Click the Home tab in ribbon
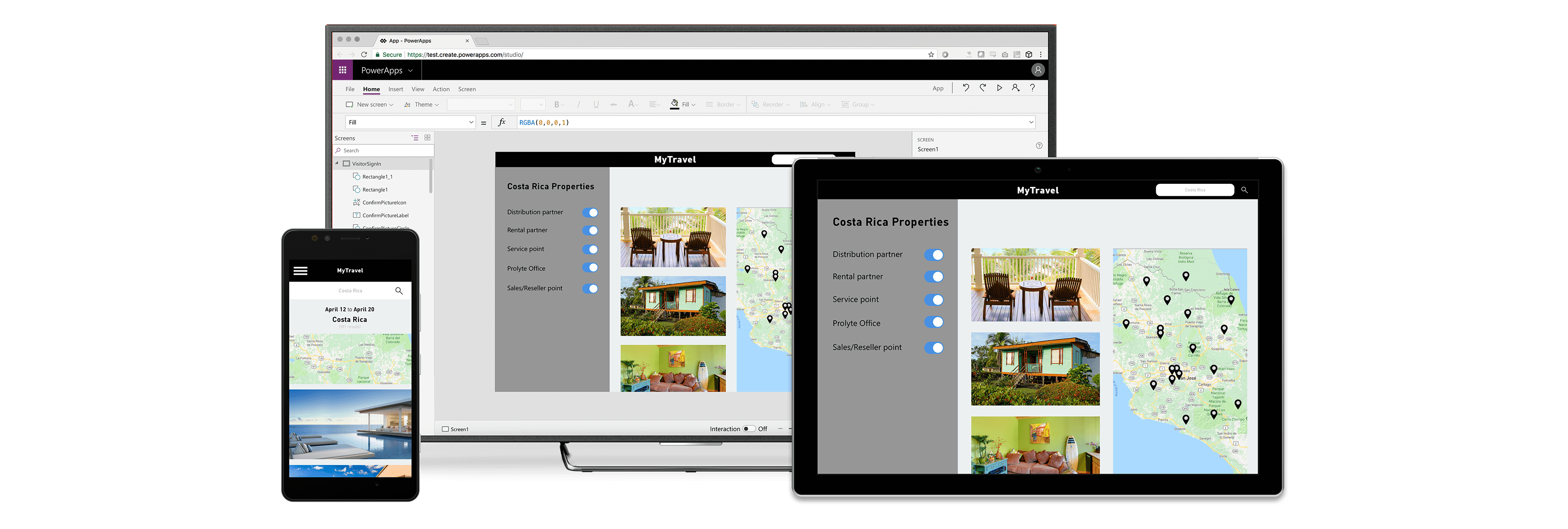The image size is (1568, 529). tap(371, 88)
